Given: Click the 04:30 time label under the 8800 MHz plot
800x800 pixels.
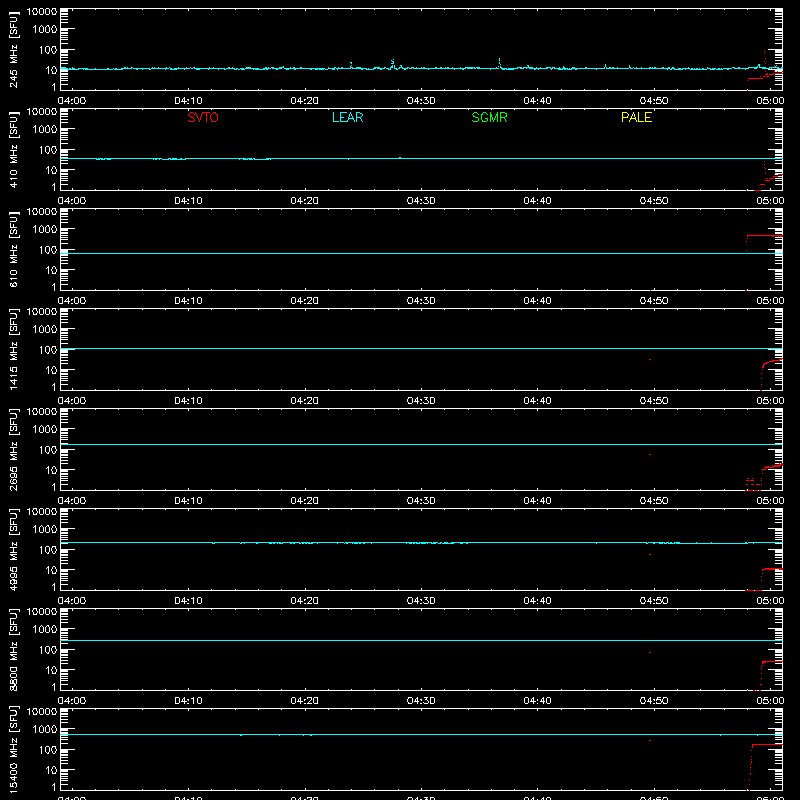Looking at the screenshot, I should click(421, 701).
